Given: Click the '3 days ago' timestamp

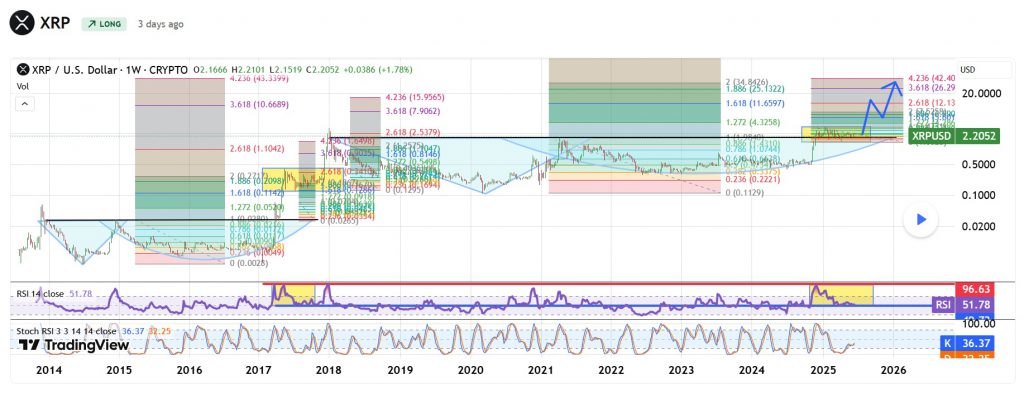Looking at the screenshot, I should pos(161,24).
